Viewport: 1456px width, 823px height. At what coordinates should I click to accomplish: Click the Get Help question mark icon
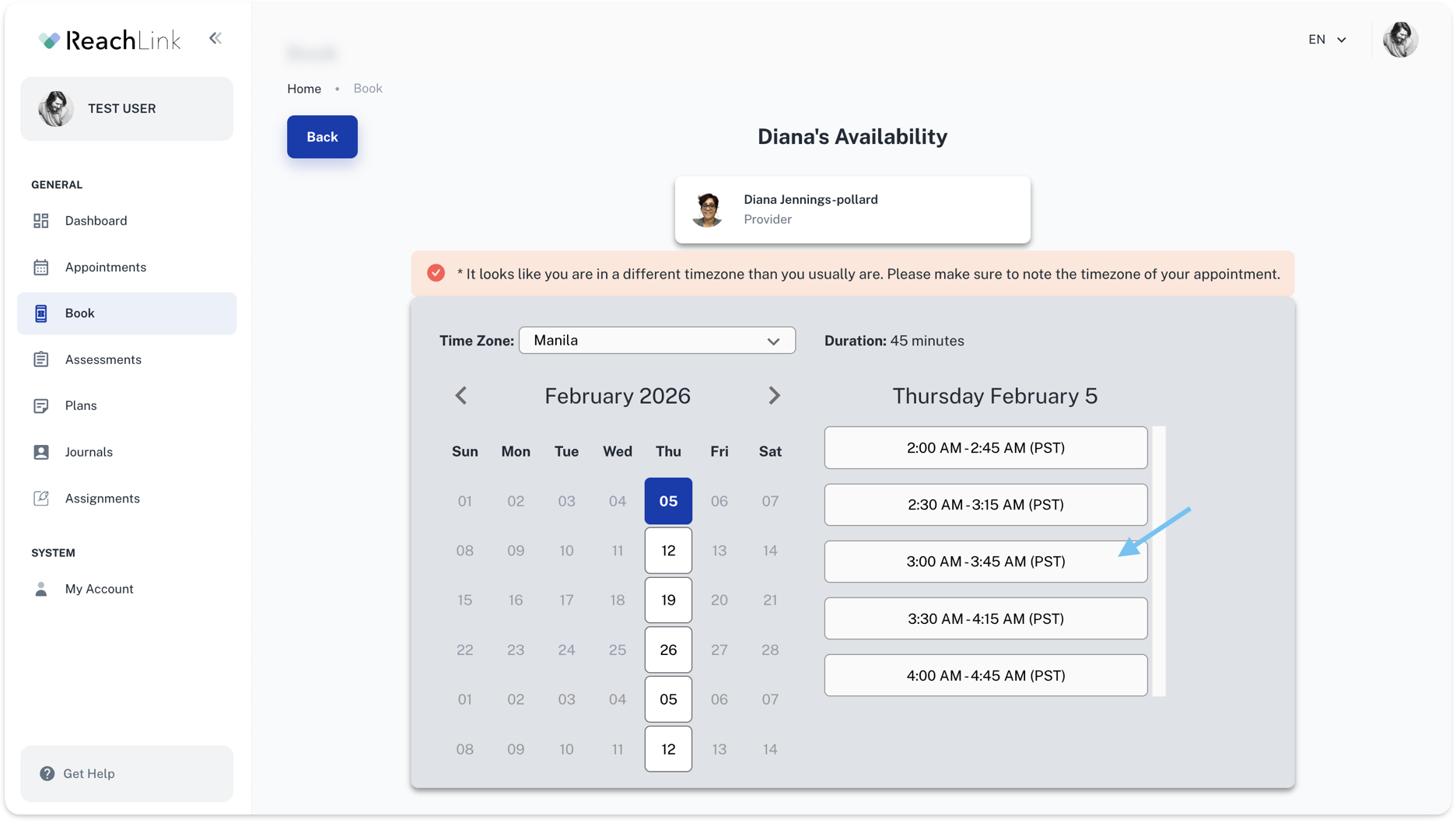tap(47, 773)
